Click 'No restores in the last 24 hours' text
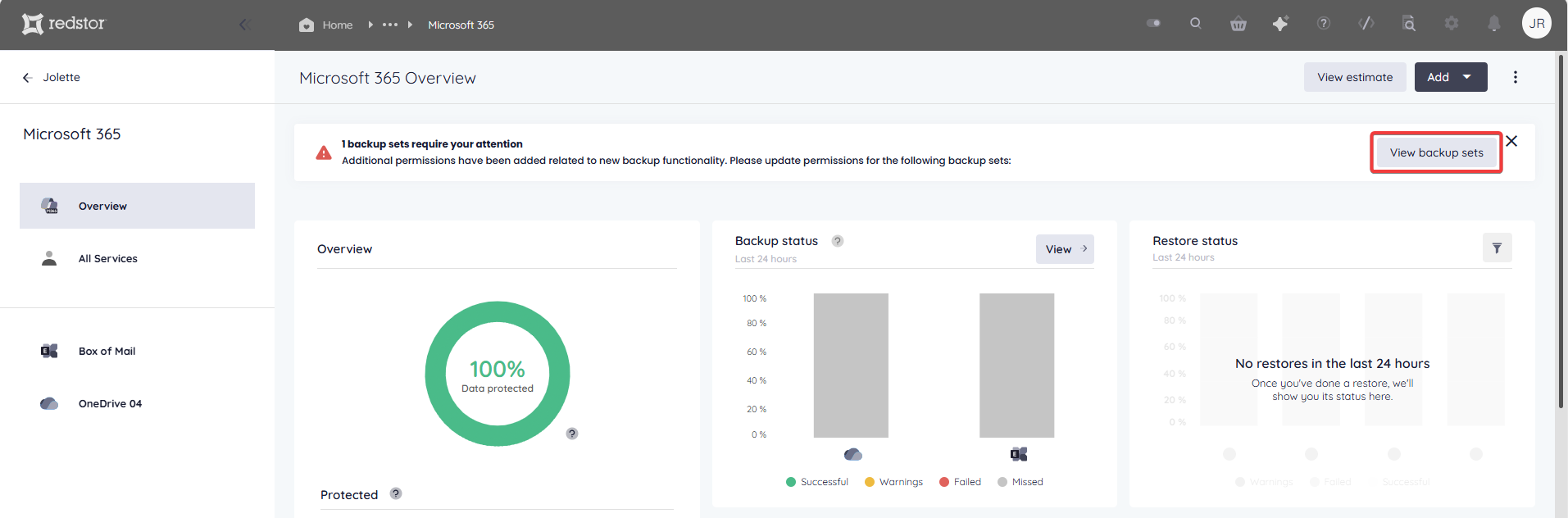This screenshot has width=1568, height=518. tap(1333, 364)
